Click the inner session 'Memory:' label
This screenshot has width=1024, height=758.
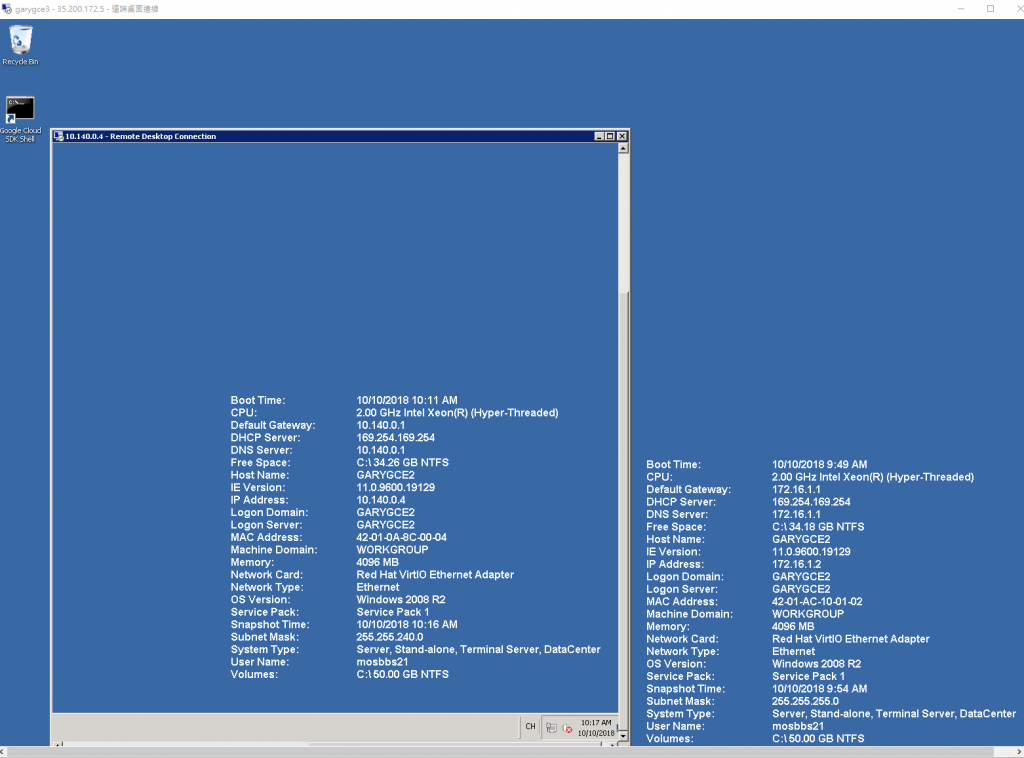(x=252, y=562)
